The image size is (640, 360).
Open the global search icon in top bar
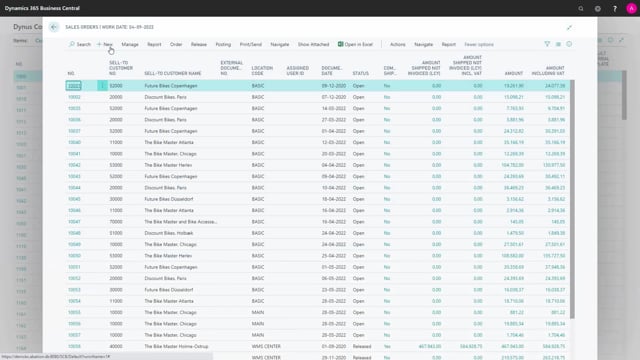pos(580,8)
